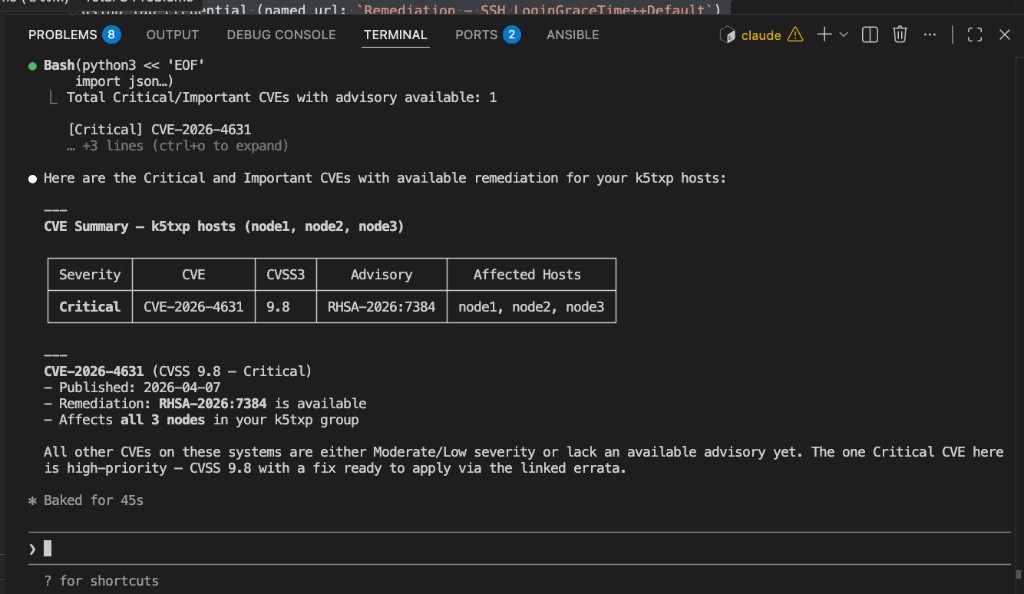The image size is (1024, 594).
Task: Click the terminal vertical scrollbar thumb
Action: [x=1017, y=574]
